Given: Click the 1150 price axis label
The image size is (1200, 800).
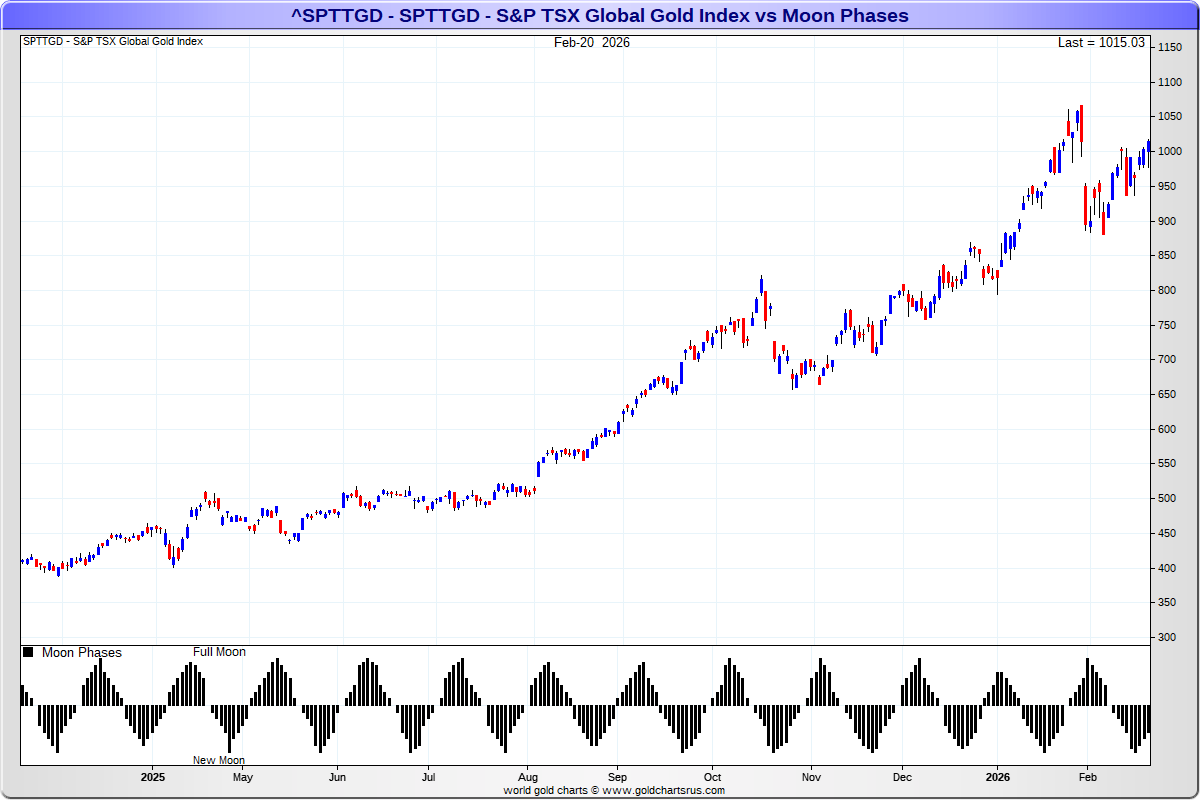Looking at the screenshot, I should 1170,48.
